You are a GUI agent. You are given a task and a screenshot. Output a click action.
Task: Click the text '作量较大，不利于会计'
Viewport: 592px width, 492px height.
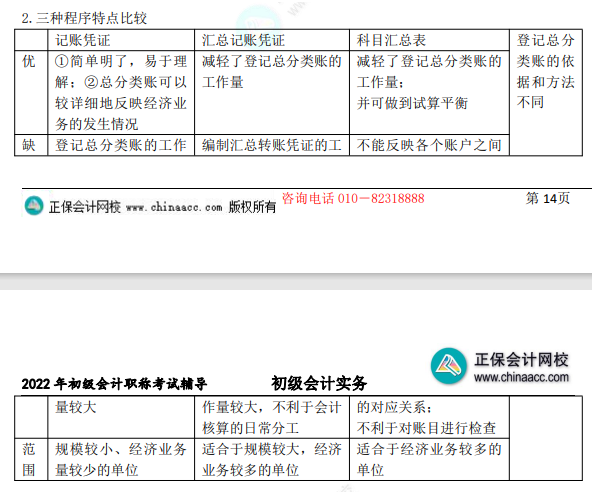pos(271,407)
